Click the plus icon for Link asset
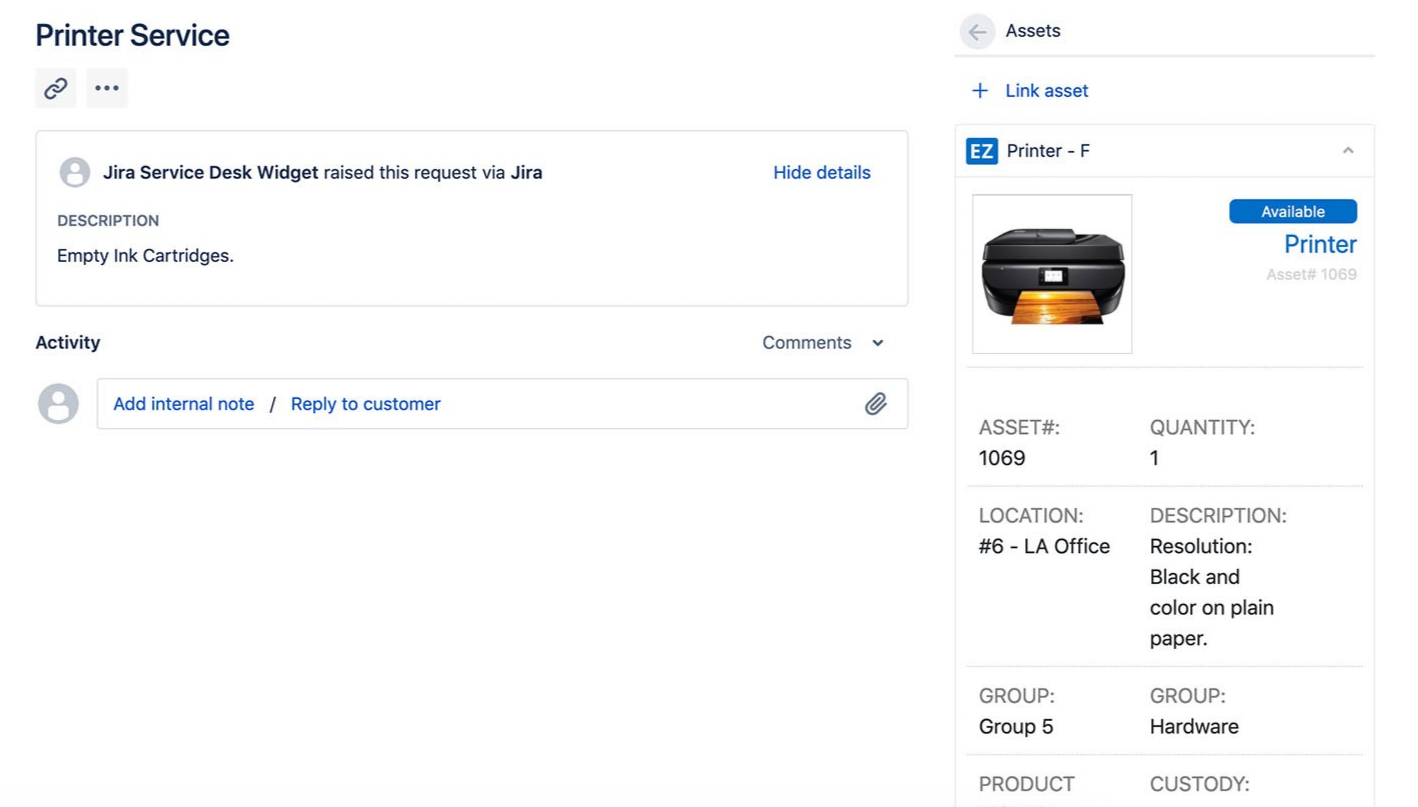Viewport: 1418px width, 807px height. coord(980,91)
